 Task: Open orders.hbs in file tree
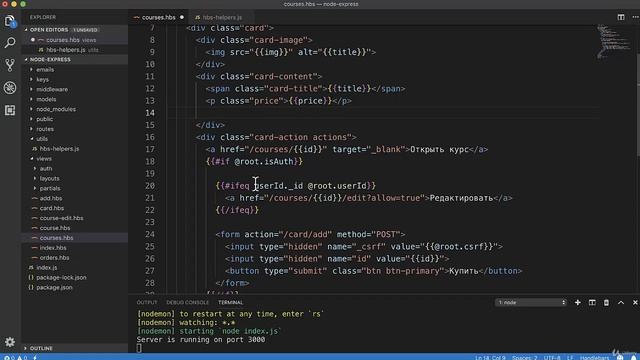[54, 258]
